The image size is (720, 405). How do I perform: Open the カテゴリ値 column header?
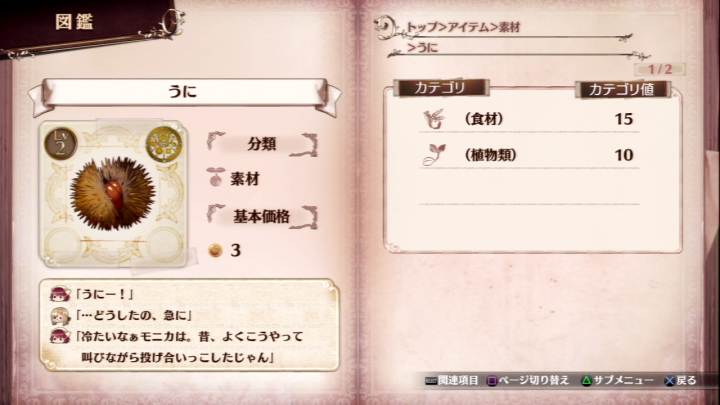(x=622, y=89)
